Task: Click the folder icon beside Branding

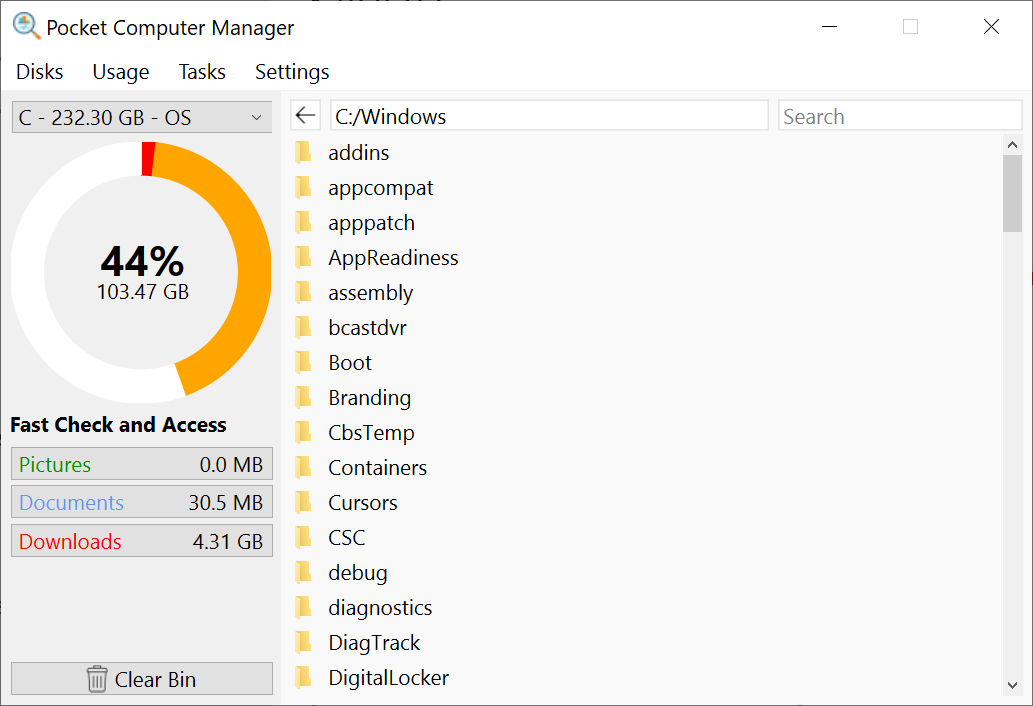Action: click(304, 397)
